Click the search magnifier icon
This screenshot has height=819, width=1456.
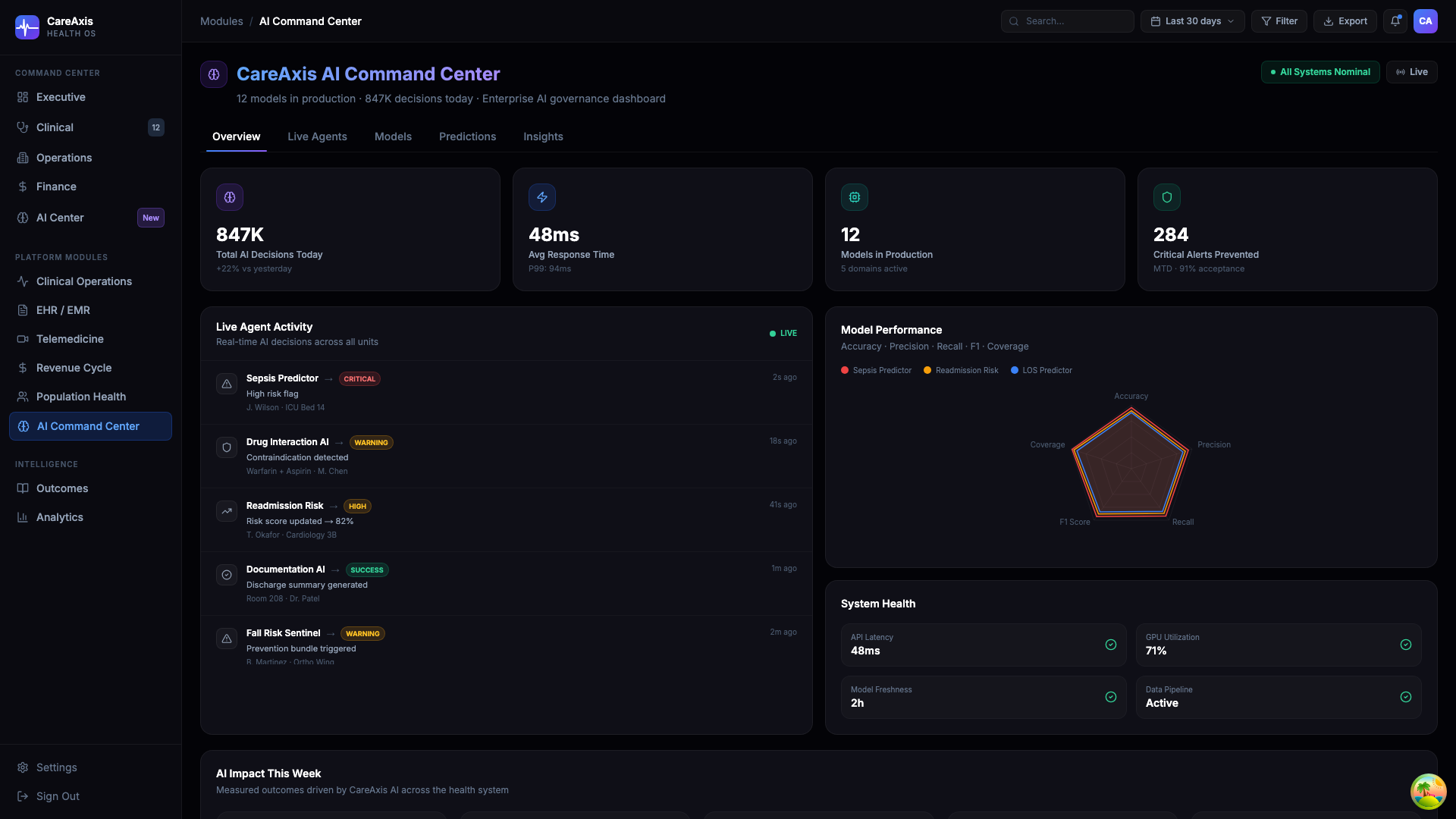pos(1014,21)
